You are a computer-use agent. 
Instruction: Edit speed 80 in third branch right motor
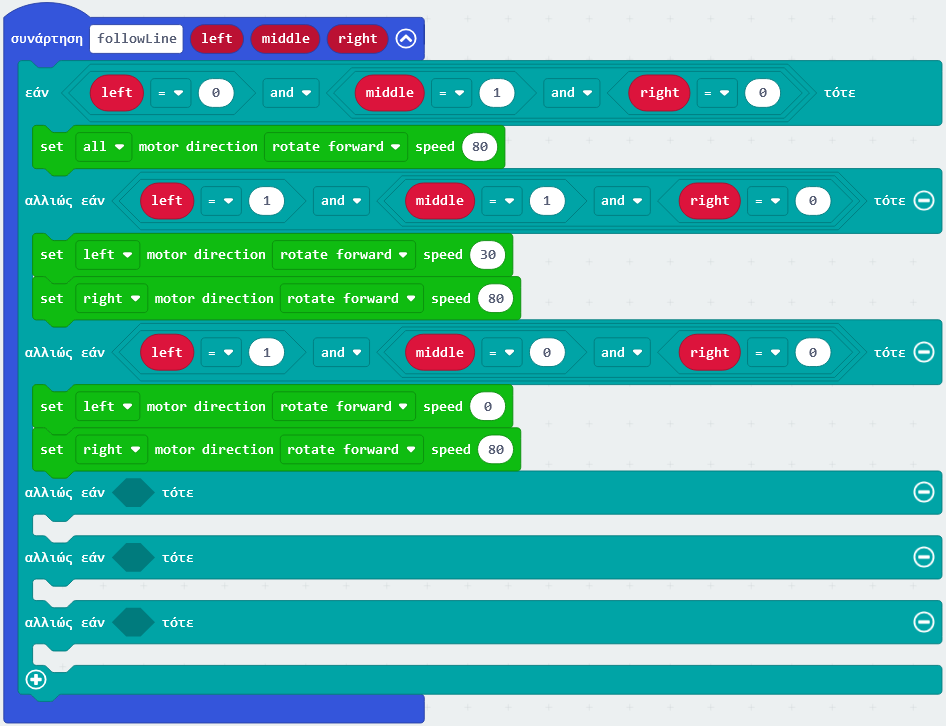click(495, 450)
